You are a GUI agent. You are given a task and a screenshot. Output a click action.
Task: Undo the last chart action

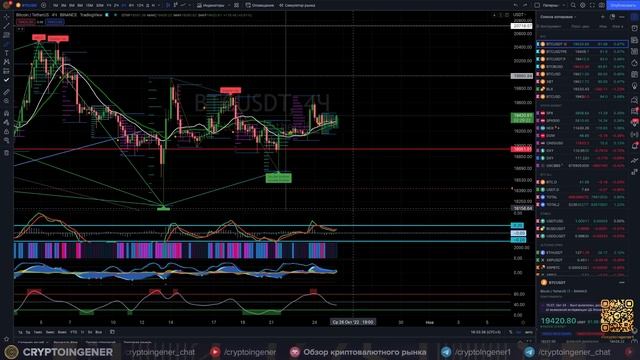(516, 5)
